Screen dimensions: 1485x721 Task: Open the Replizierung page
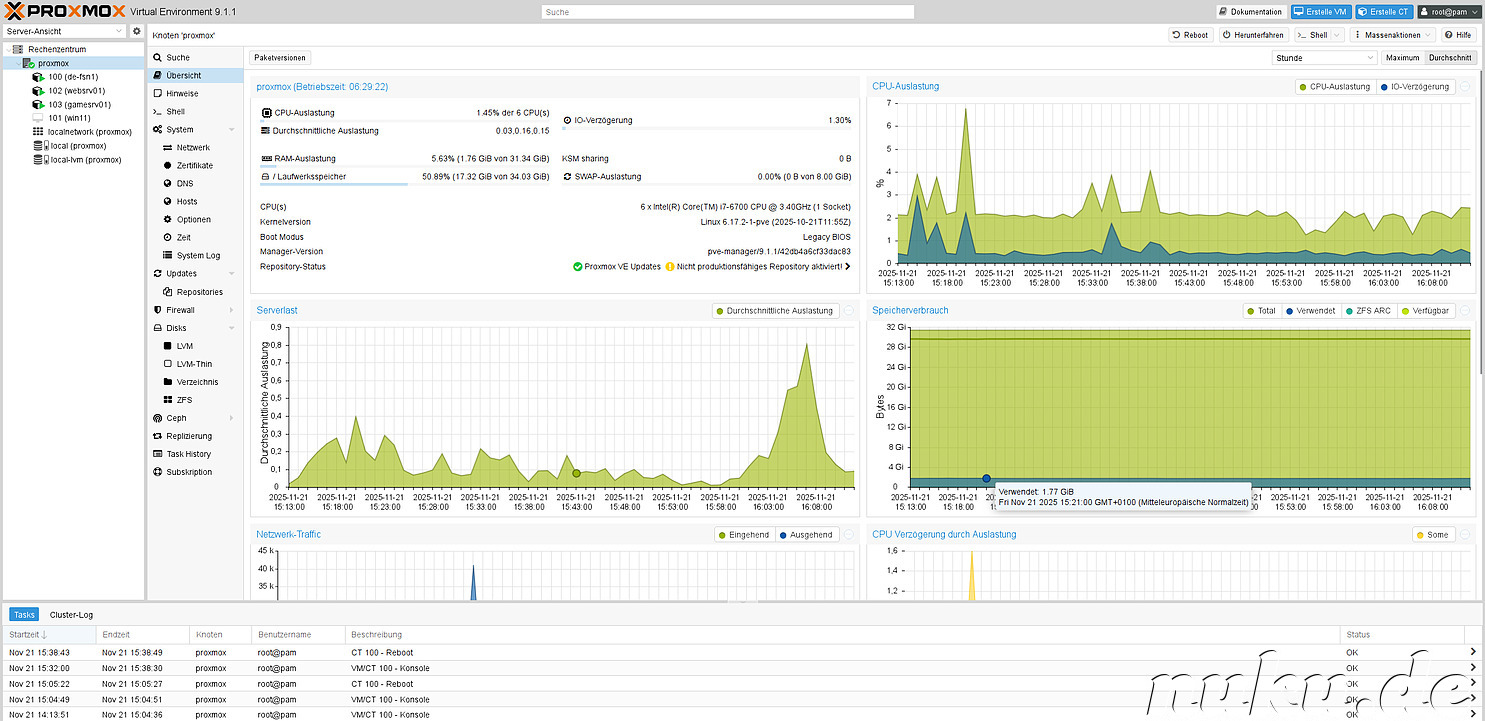(x=189, y=436)
